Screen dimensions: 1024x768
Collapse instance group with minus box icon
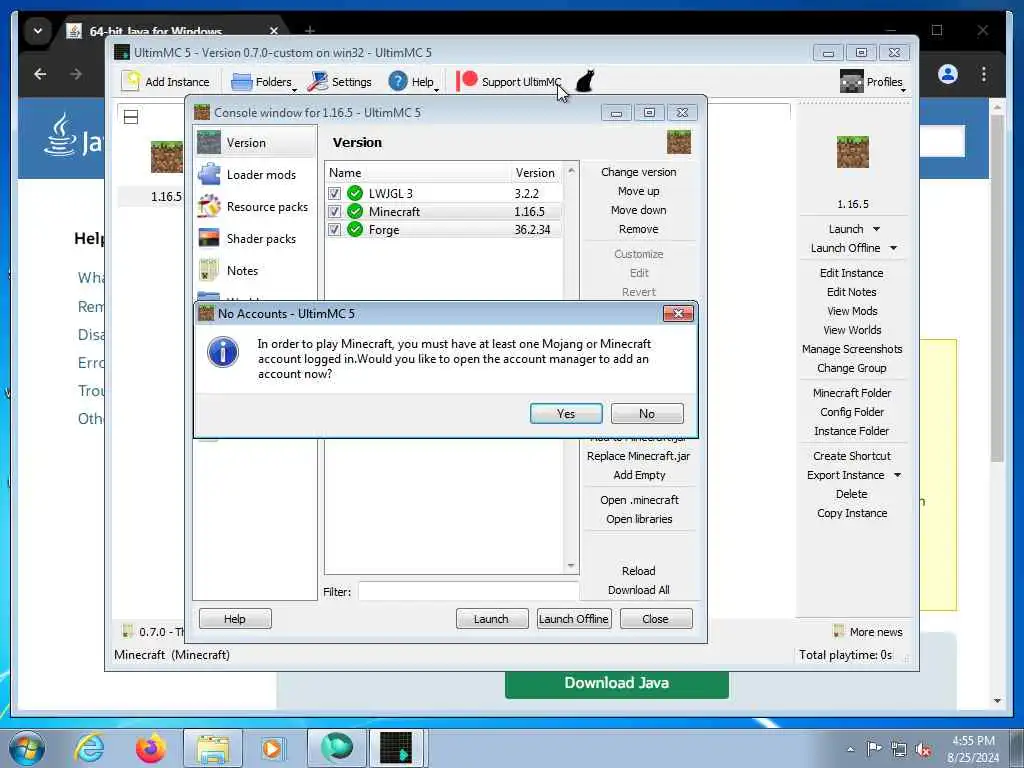(131, 117)
